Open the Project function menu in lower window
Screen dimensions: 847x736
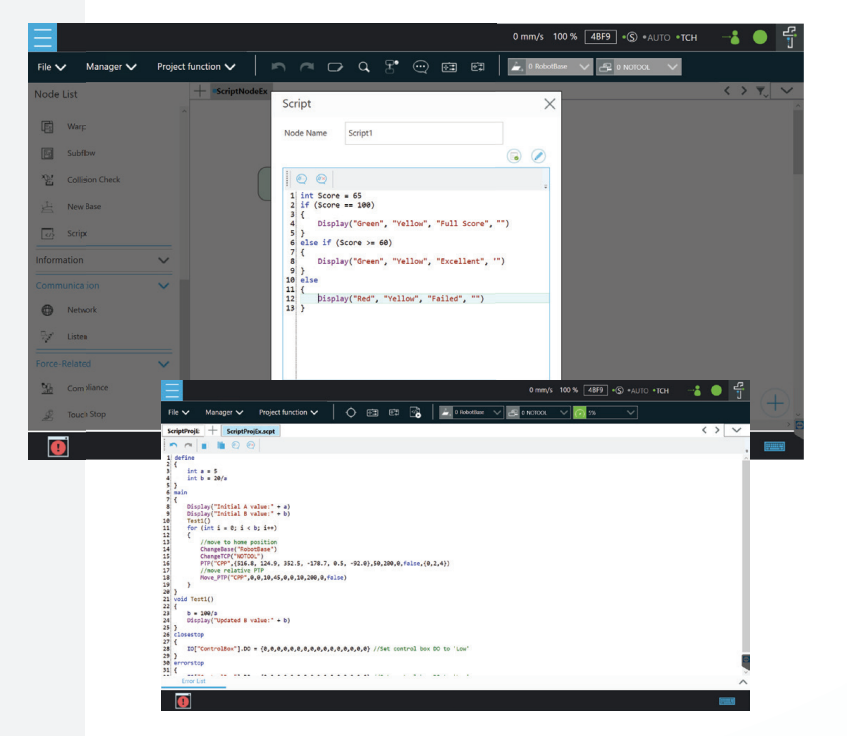(288, 412)
